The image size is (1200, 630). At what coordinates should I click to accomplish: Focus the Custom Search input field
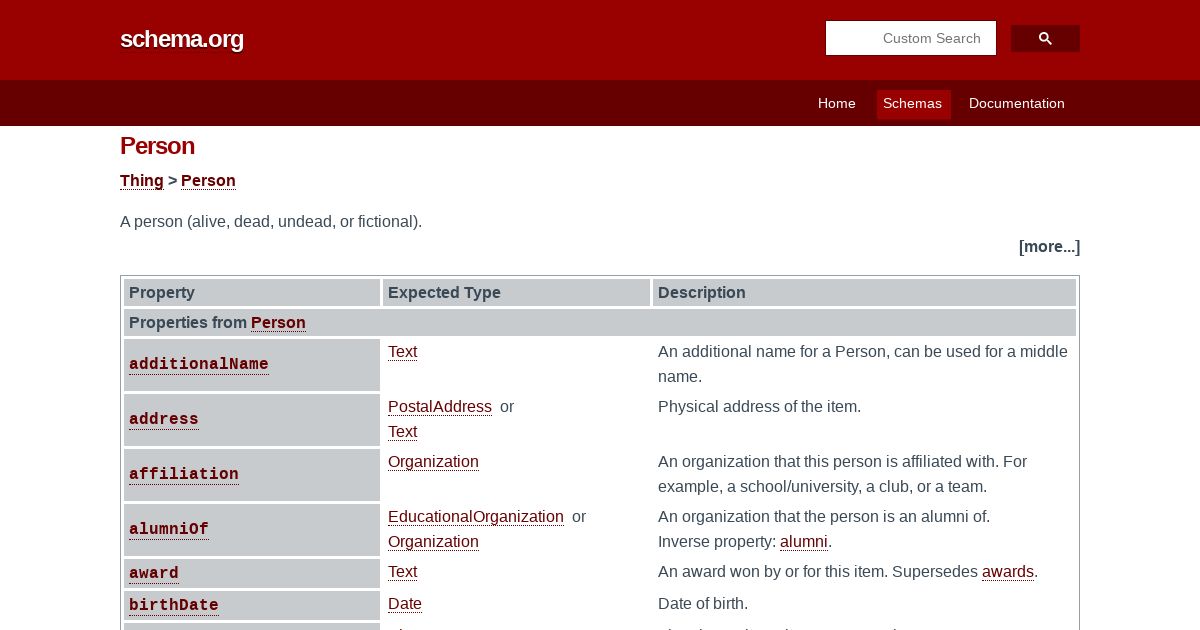(x=911, y=38)
